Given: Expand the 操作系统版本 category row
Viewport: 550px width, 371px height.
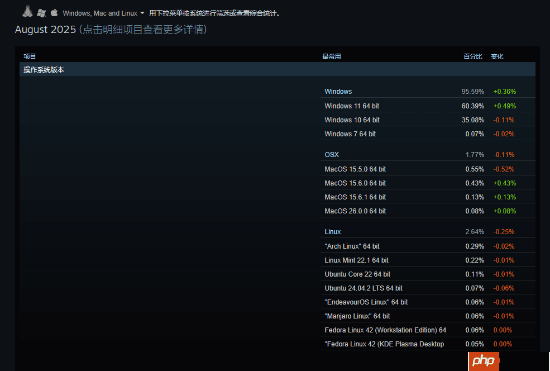Looking at the screenshot, I should click(277, 69).
